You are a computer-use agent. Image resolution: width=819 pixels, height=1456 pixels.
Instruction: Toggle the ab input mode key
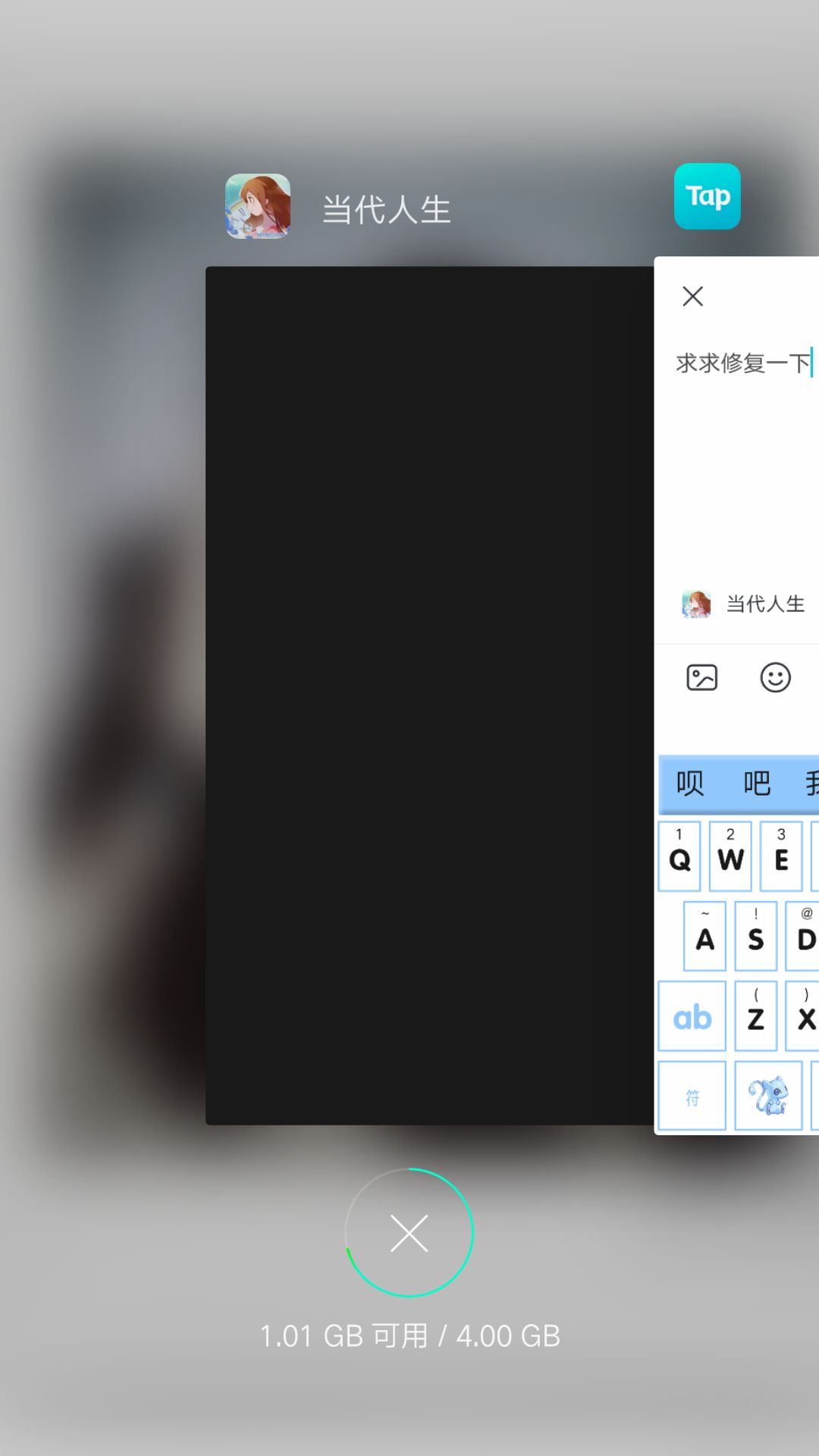click(692, 1015)
